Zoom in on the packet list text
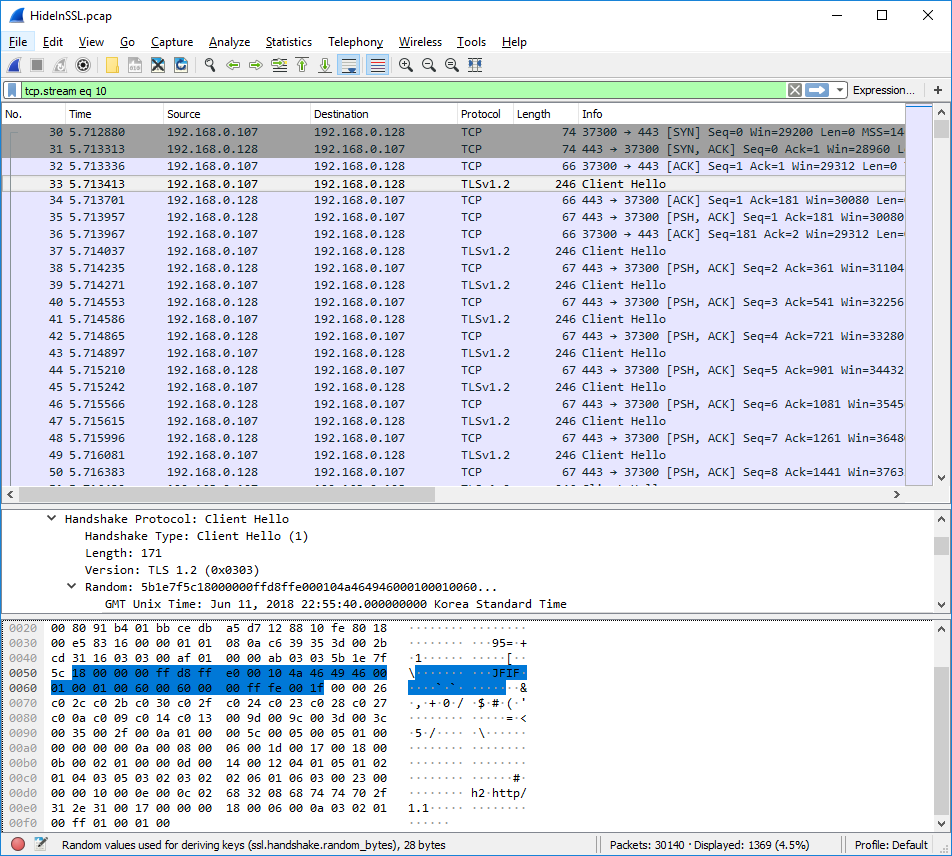The width and height of the screenshot is (952, 856). coord(405,65)
